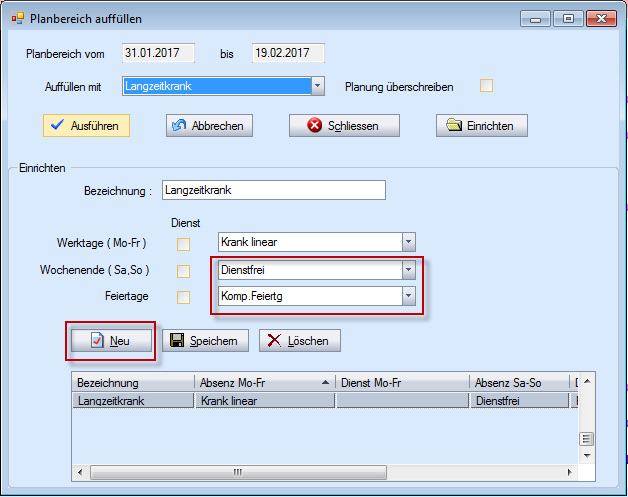Click the Ausführen button with the blue checkmark
Viewport: 628px width, 497px height.
87,126
